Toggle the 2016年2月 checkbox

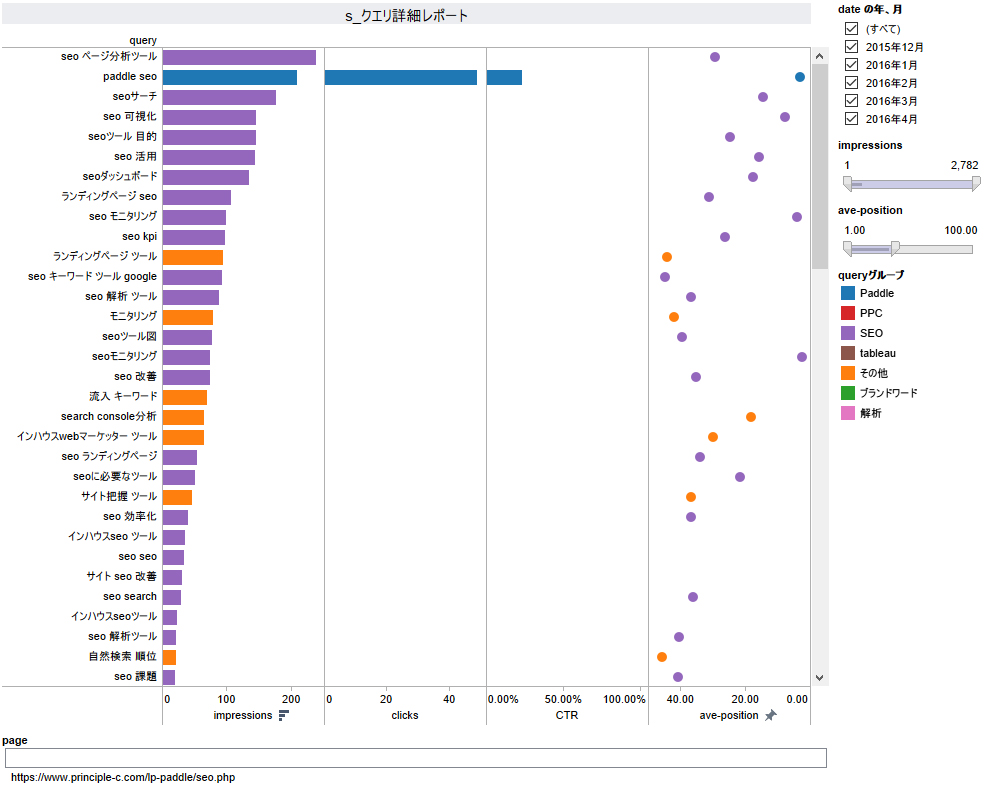click(x=851, y=83)
